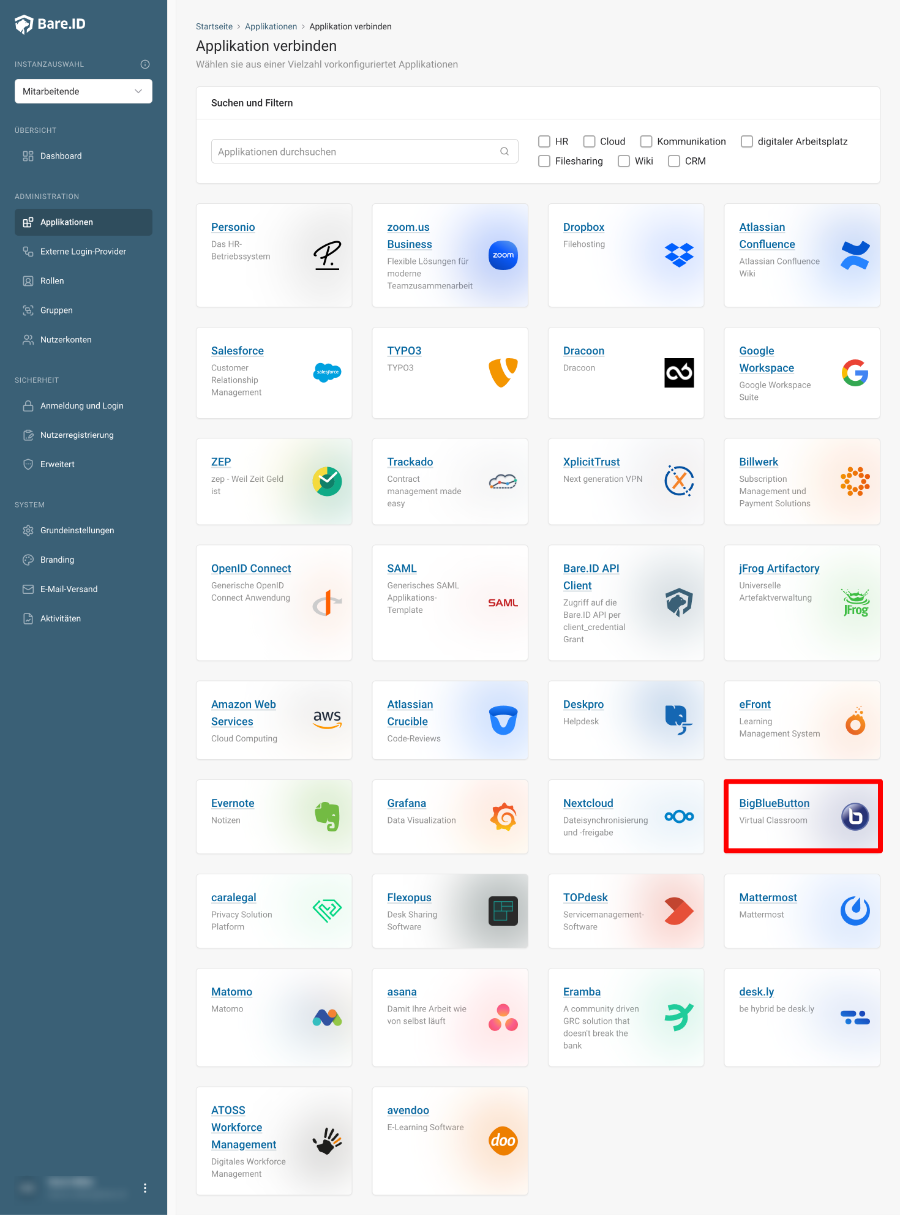Viewport: 900px width, 1215px height.
Task: Open the Gruppen menu item
Action: pyautogui.click(x=83, y=310)
